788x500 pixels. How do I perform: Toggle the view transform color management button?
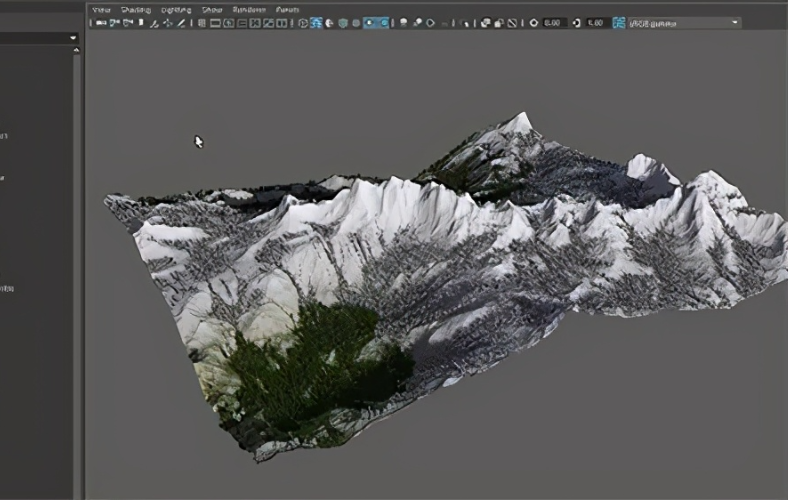pyautogui.click(x=619, y=23)
